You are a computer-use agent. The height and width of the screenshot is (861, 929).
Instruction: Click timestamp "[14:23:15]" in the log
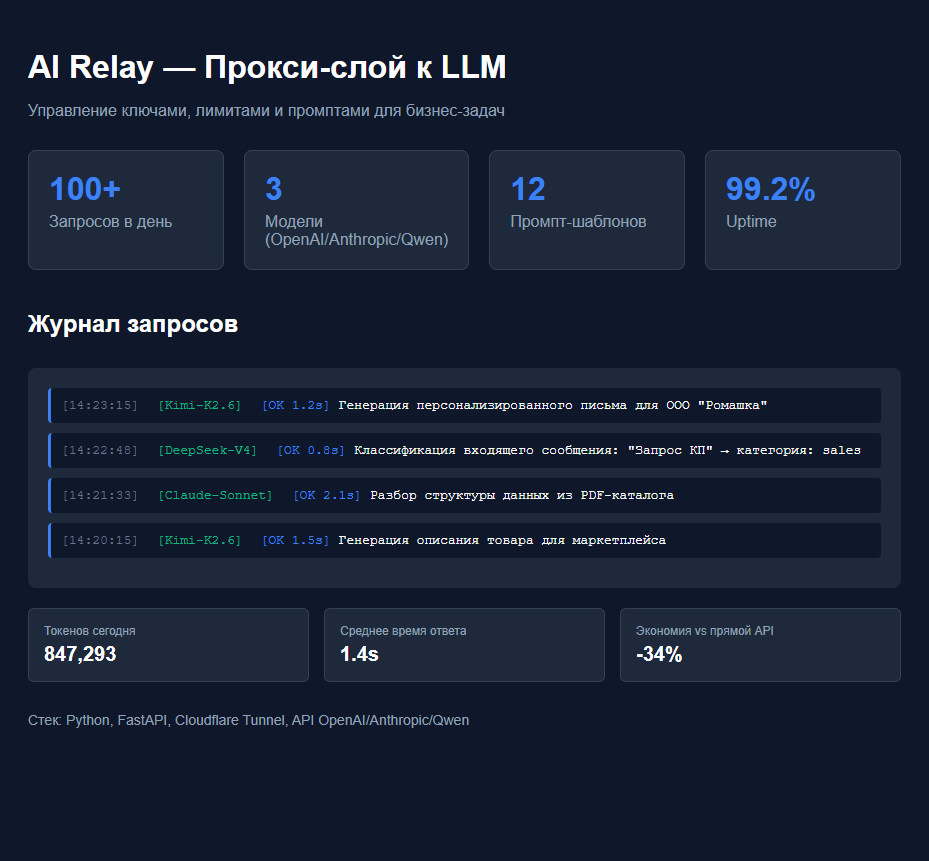(x=100, y=405)
